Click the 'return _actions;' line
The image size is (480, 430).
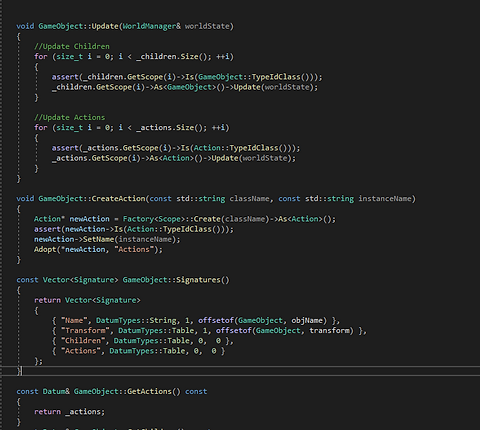pyautogui.click(x=69, y=412)
